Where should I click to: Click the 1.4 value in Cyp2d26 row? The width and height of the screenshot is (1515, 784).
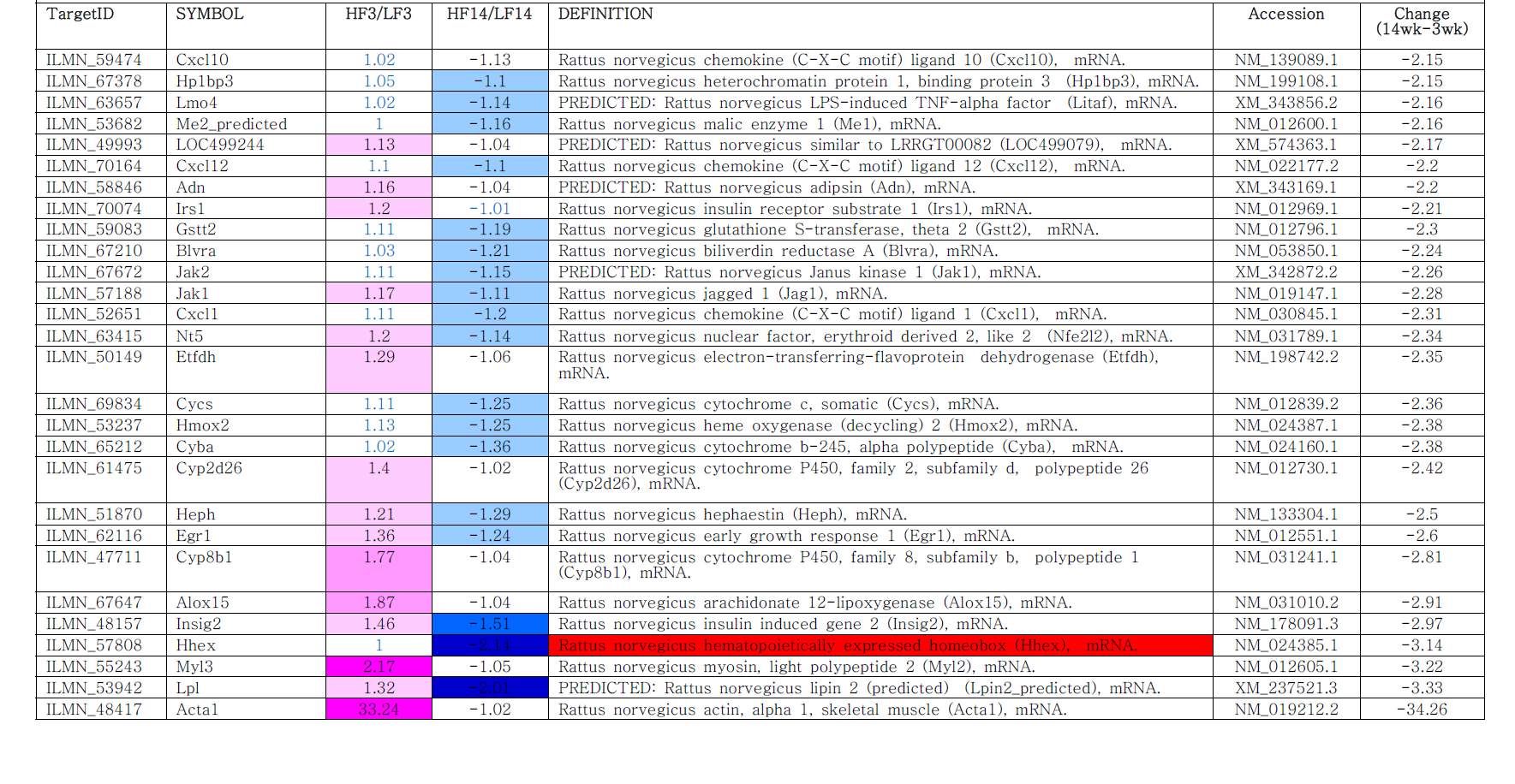(379, 480)
